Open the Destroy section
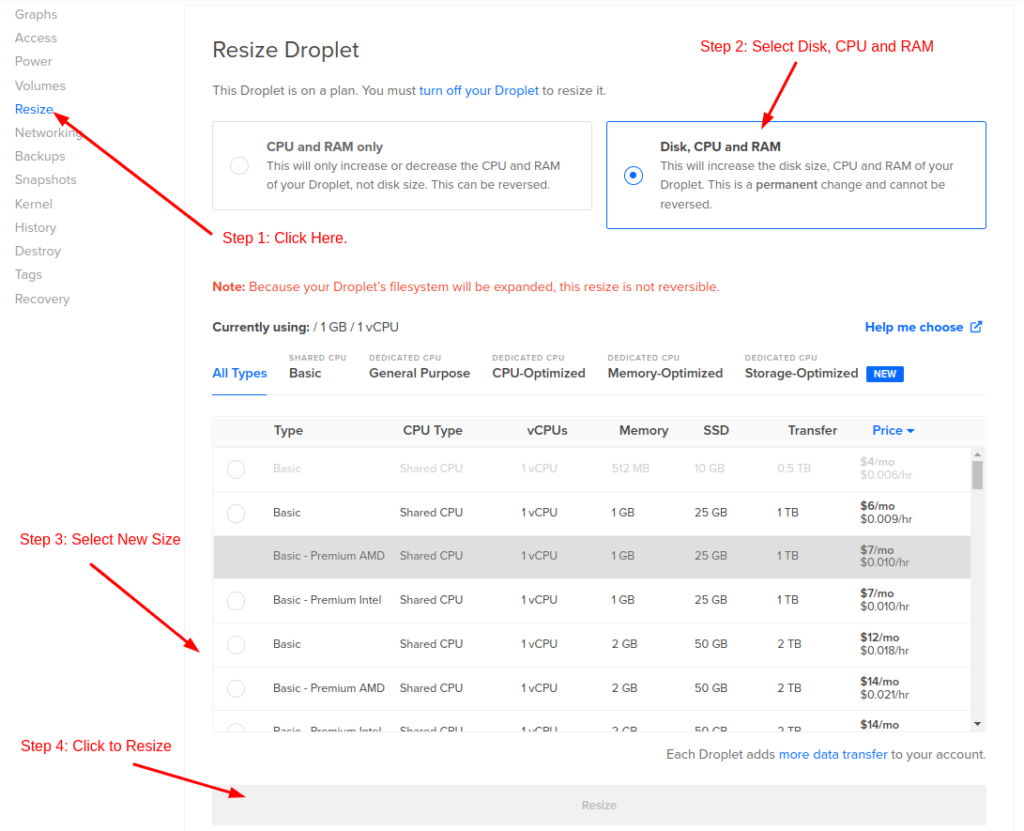 (x=38, y=251)
